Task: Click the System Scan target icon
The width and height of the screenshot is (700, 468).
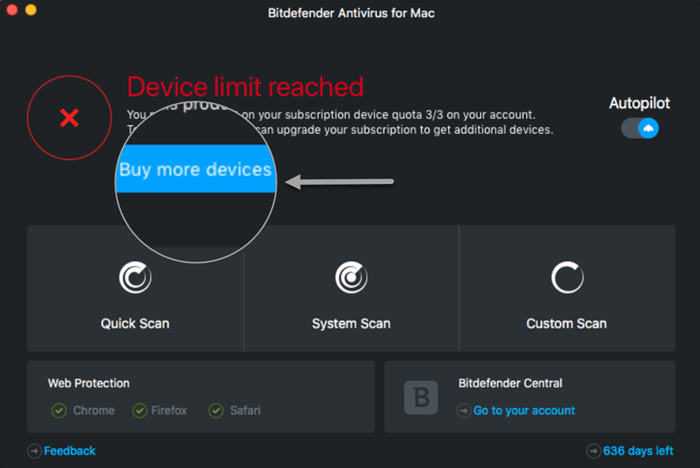Action: tap(351, 277)
